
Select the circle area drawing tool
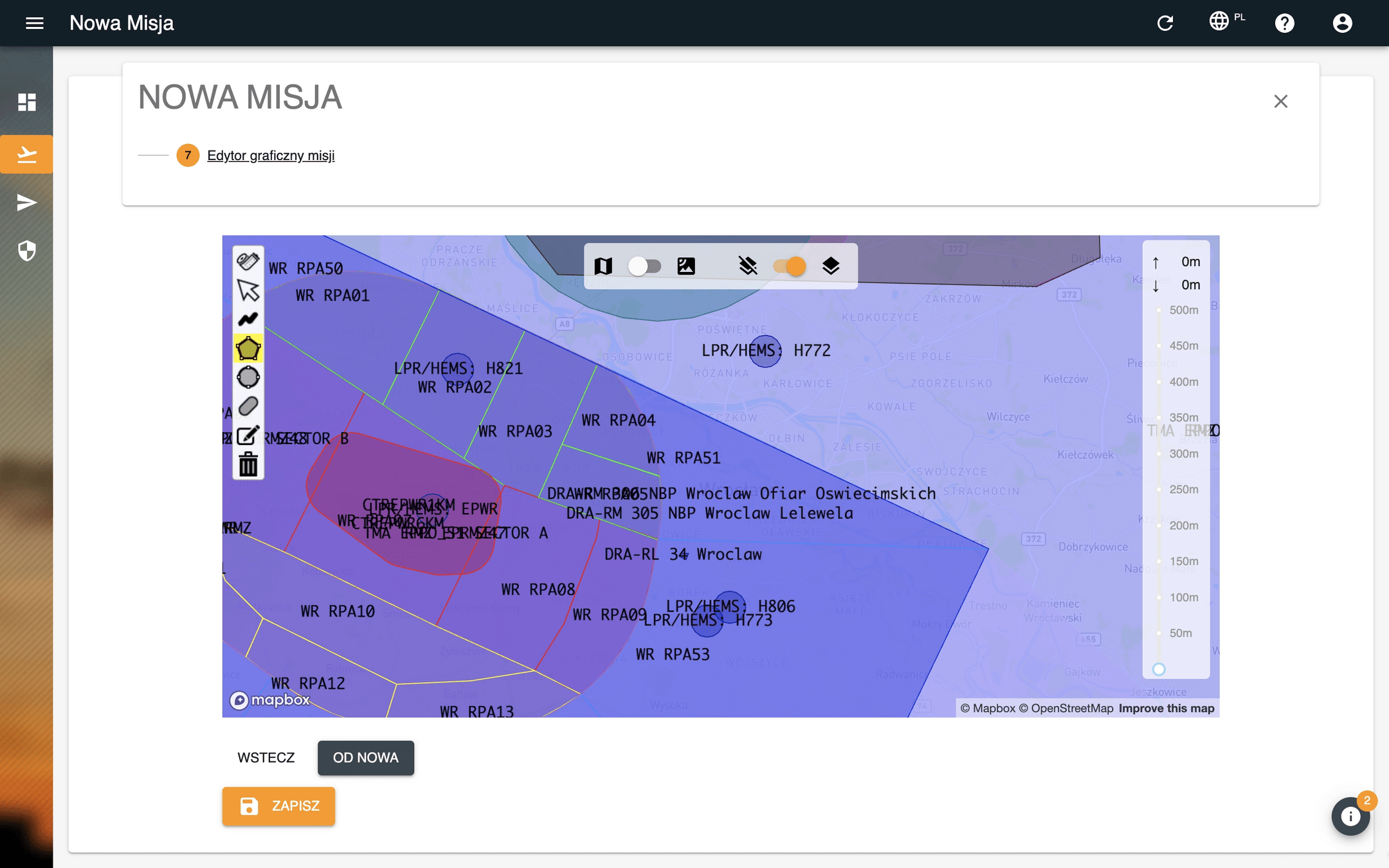pyautogui.click(x=248, y=377)
